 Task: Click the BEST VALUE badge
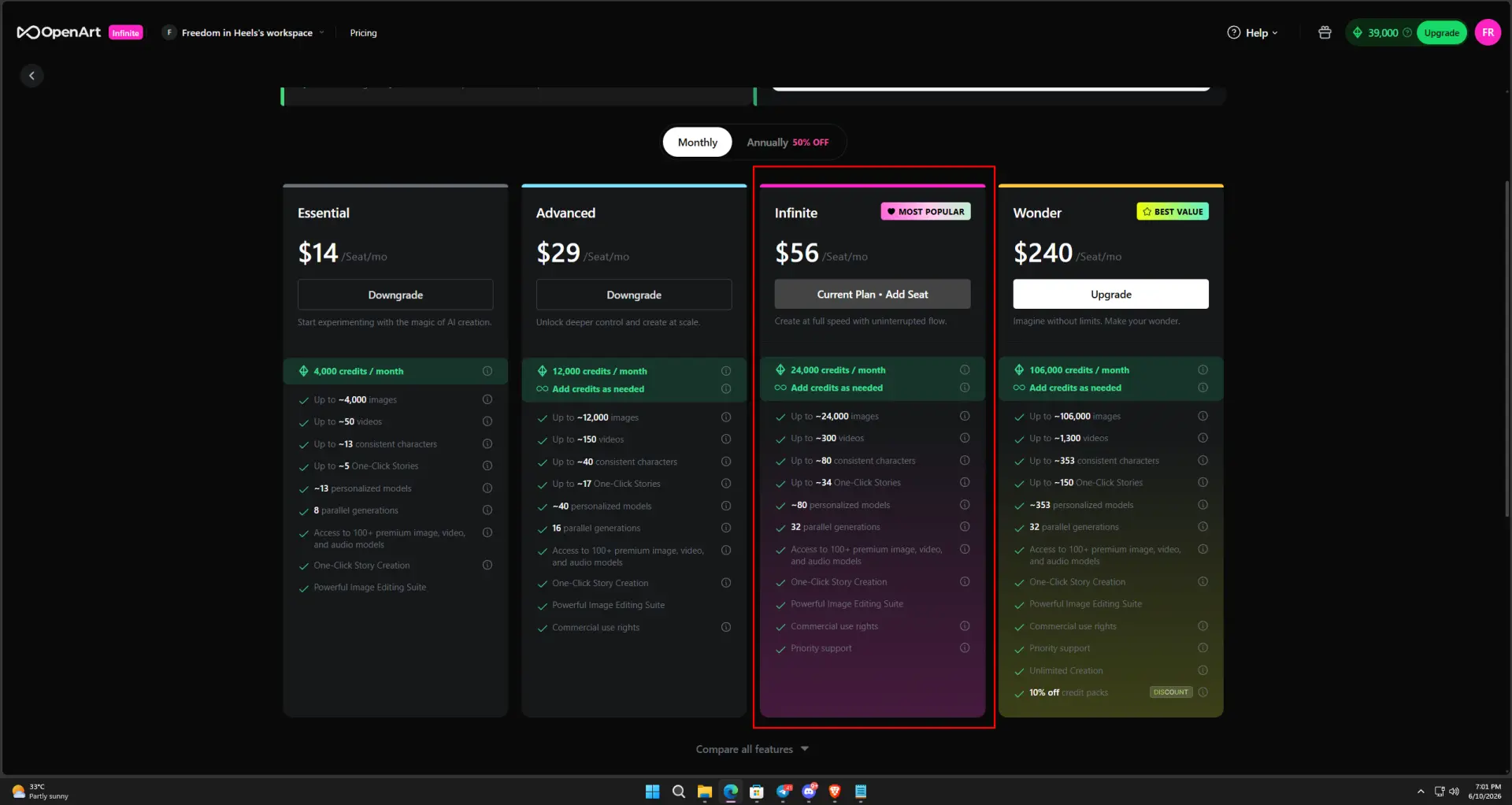click(x=1173, y=211)
